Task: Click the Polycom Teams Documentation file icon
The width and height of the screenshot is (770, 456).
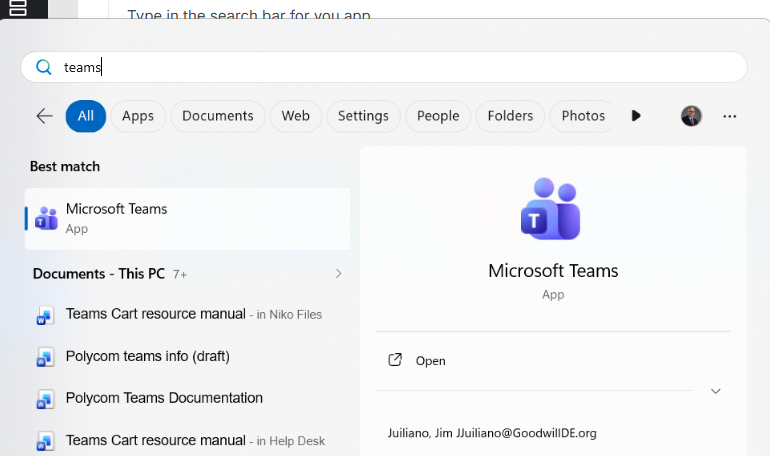Action: 45,399
